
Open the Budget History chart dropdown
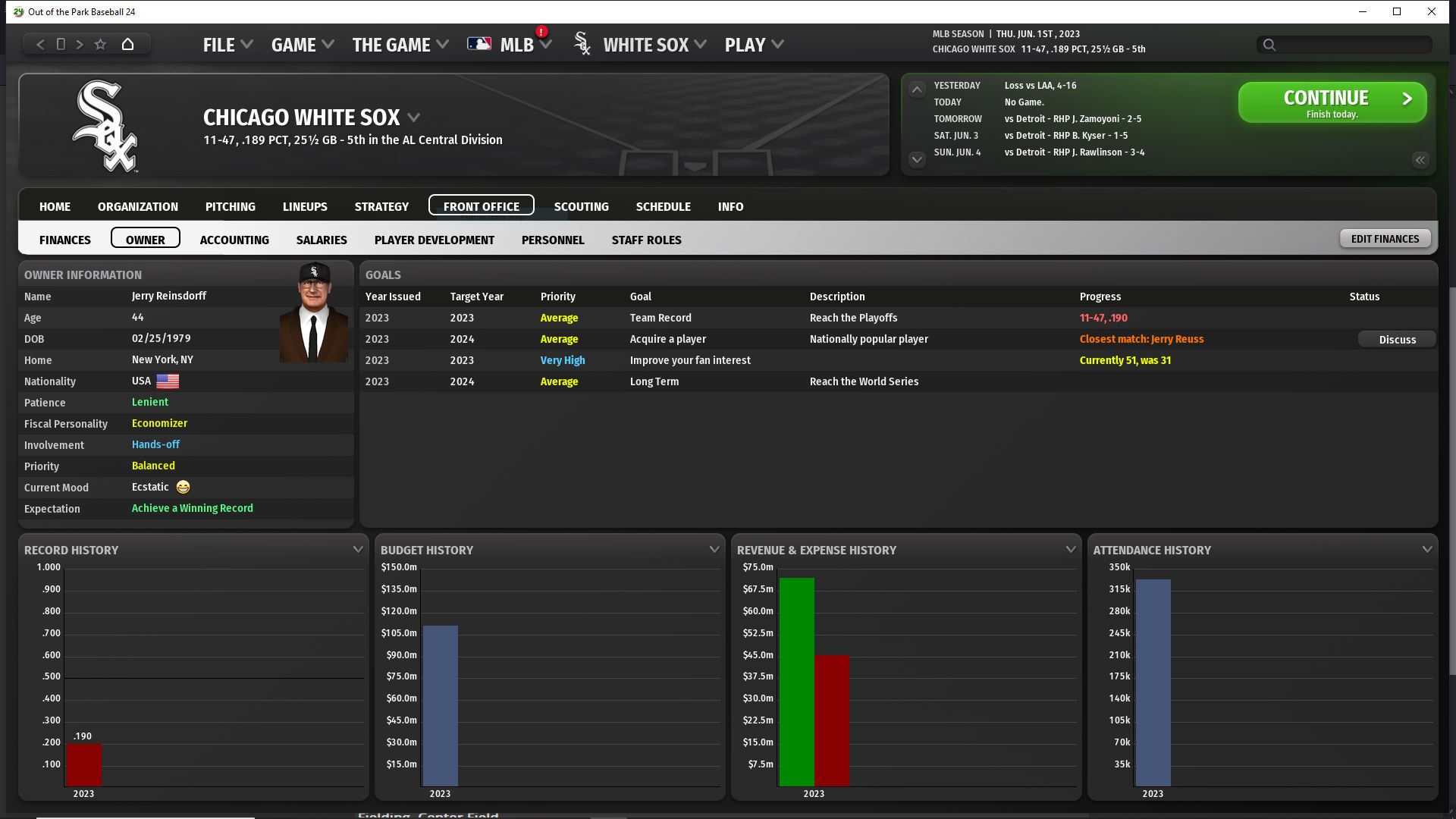[714, 549]
